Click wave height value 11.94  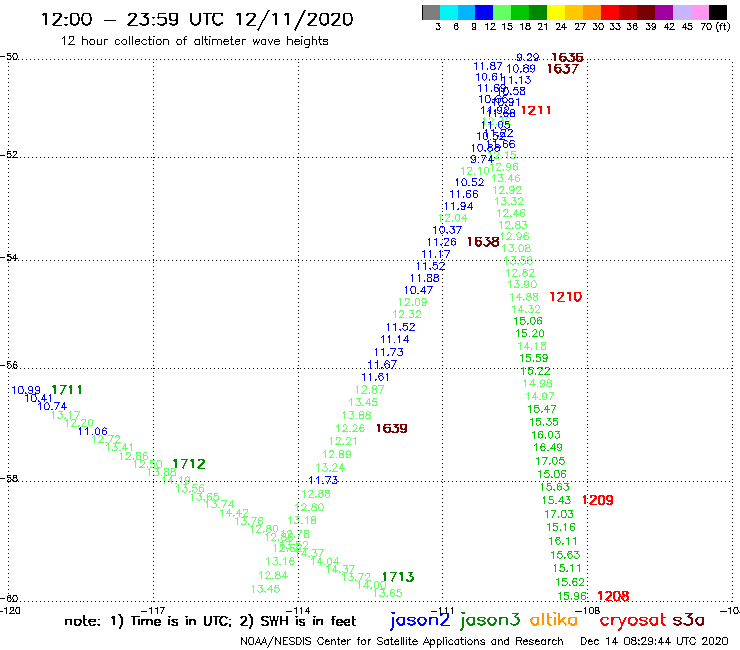458,206
